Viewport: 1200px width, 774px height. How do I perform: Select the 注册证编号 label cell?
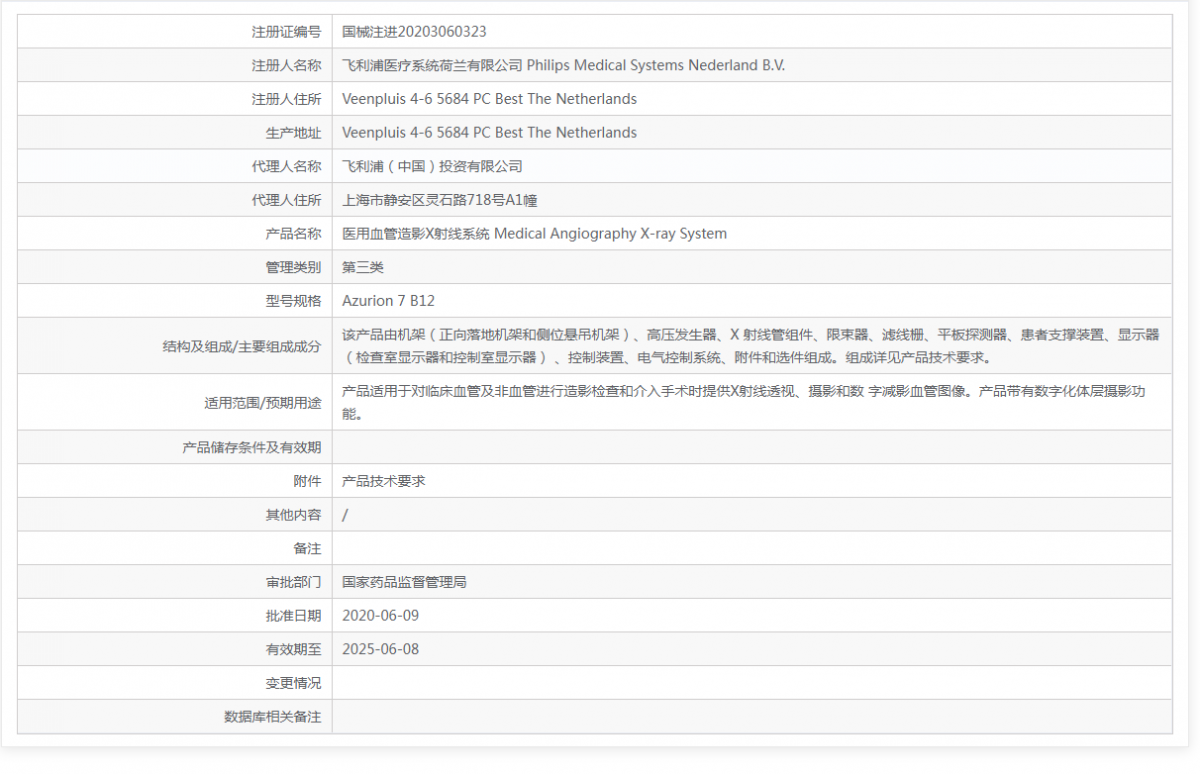[175, 31]
